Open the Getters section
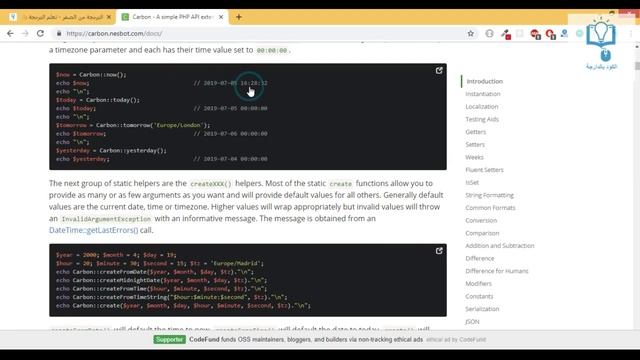The width and height of the screenshot is (640, 360). click(476, 132)
